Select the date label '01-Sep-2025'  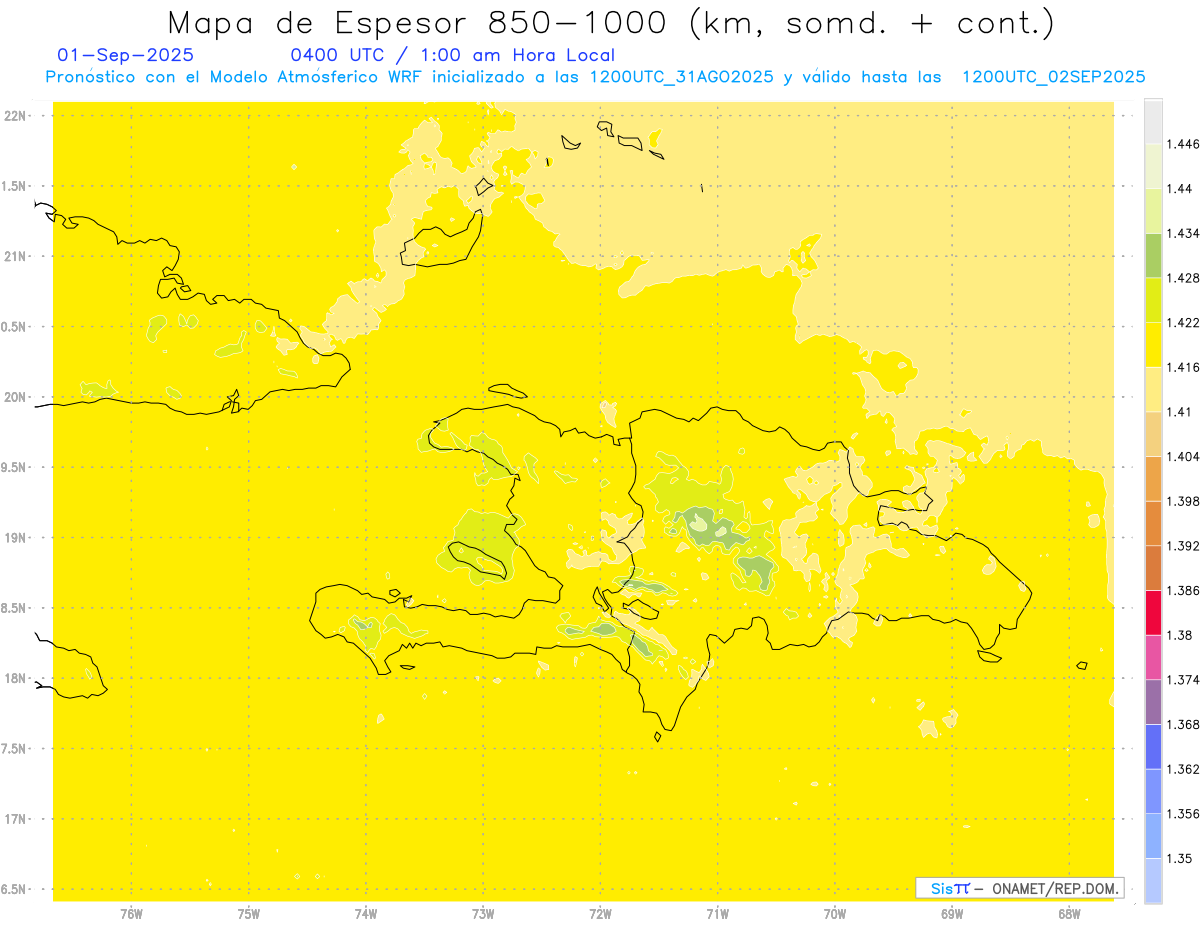click(x=126, y=56)
